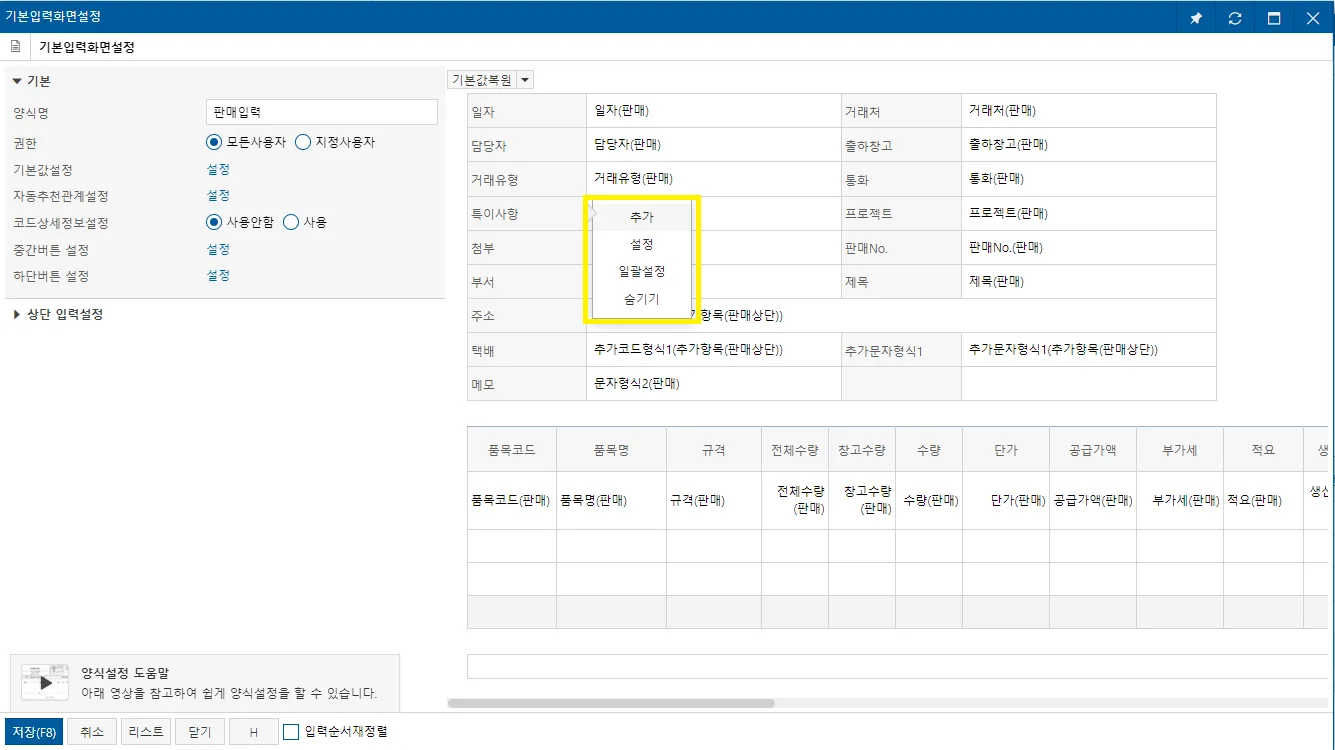
Task: Collapse the 기본 section
Action: pyautogui.click(x=17, y=81)
